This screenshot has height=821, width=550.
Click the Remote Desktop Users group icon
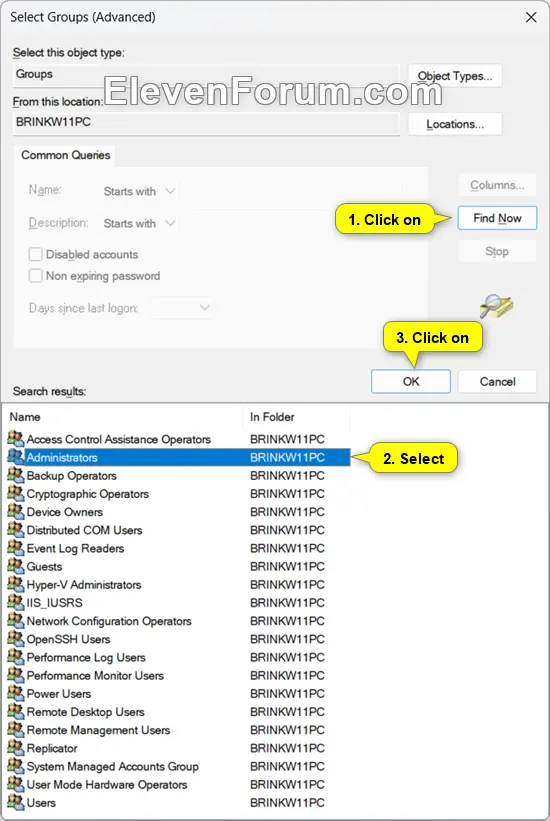(x=16, y=711)
